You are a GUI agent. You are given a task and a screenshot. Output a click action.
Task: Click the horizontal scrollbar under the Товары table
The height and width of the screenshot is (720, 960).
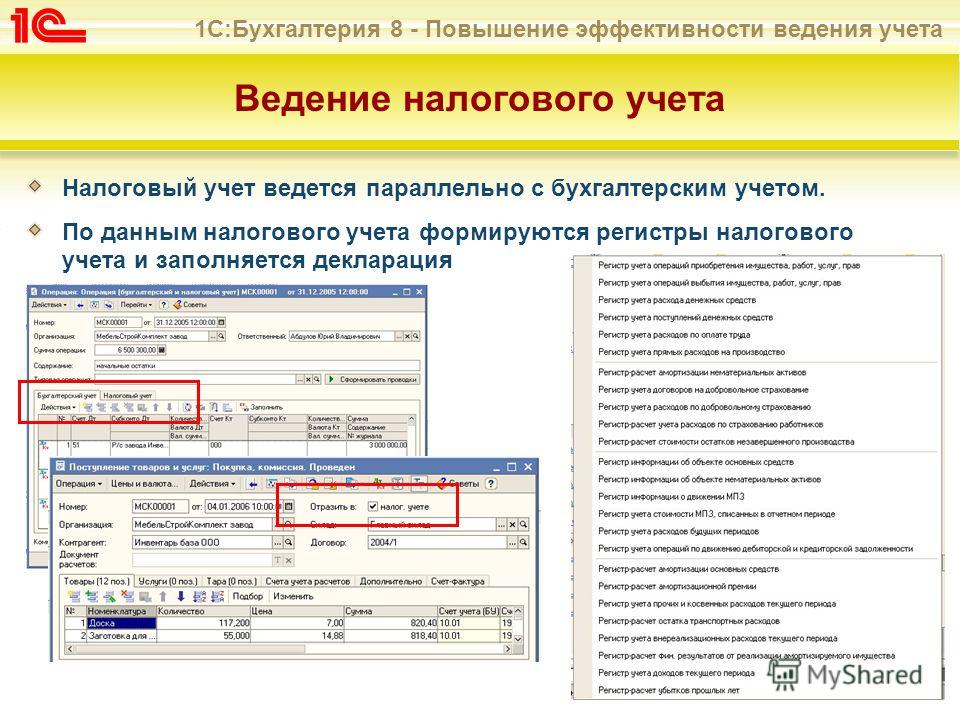tap(288, 649)
